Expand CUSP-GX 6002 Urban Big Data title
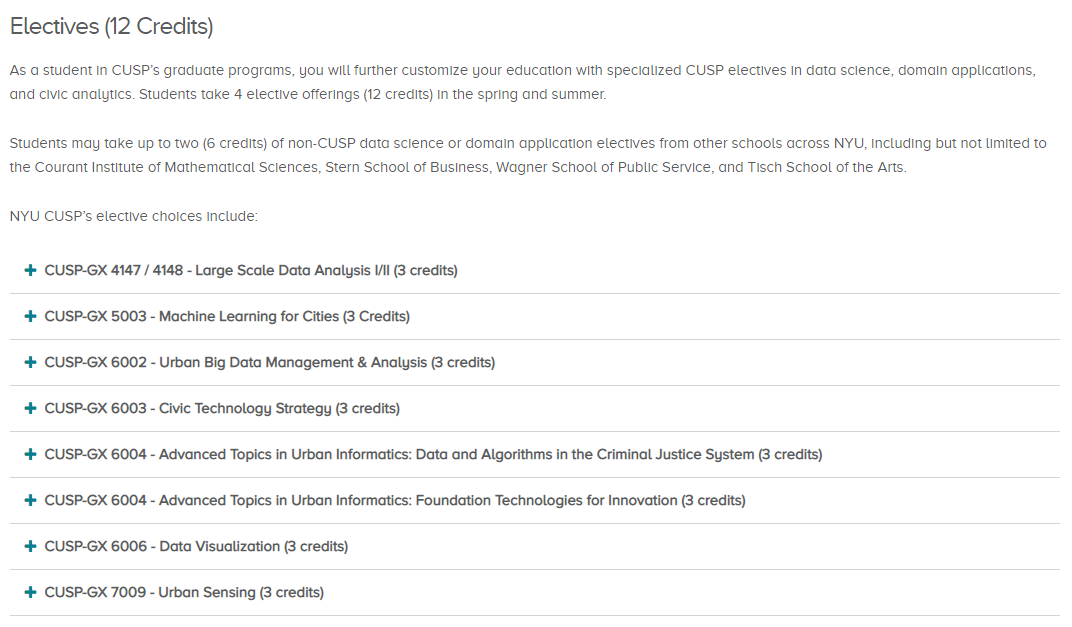 (269, 362)
